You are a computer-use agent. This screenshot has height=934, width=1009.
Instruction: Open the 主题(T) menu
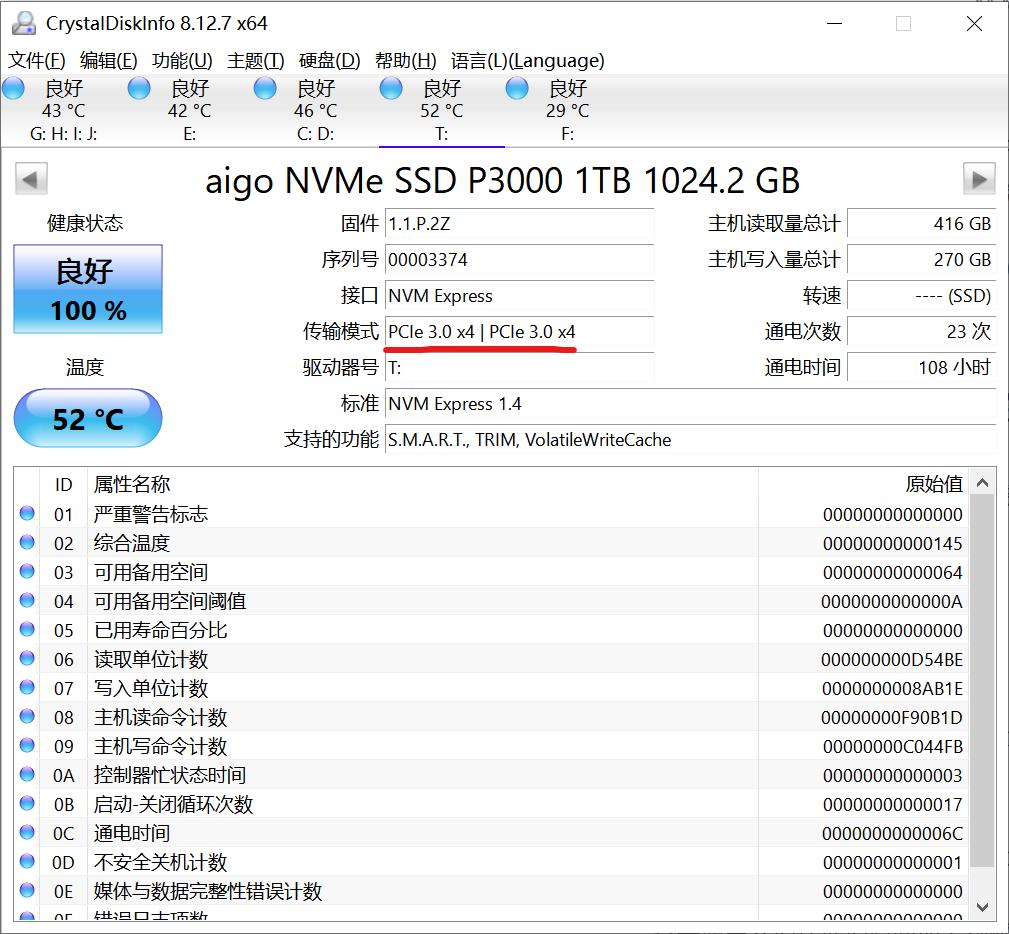(255, 61)
